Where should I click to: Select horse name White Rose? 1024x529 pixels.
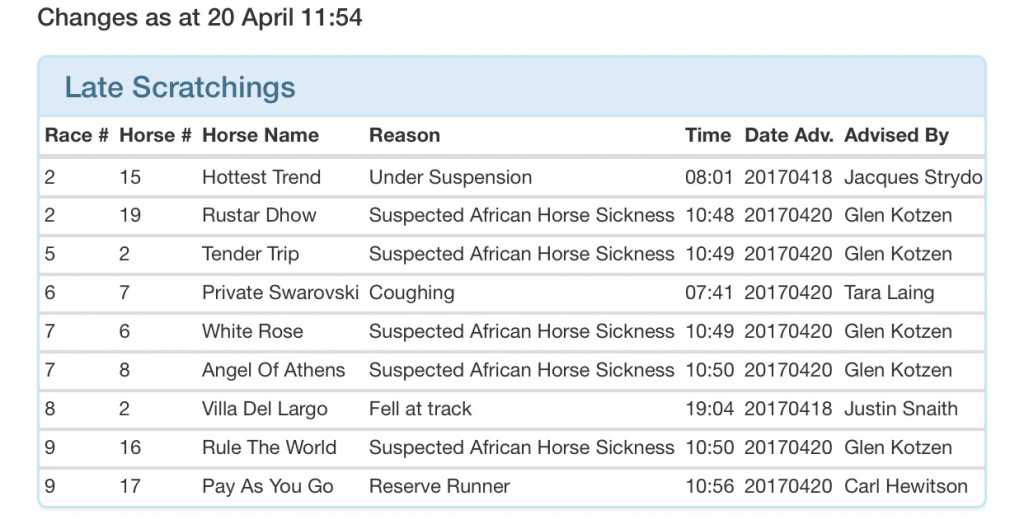point(252,331)
